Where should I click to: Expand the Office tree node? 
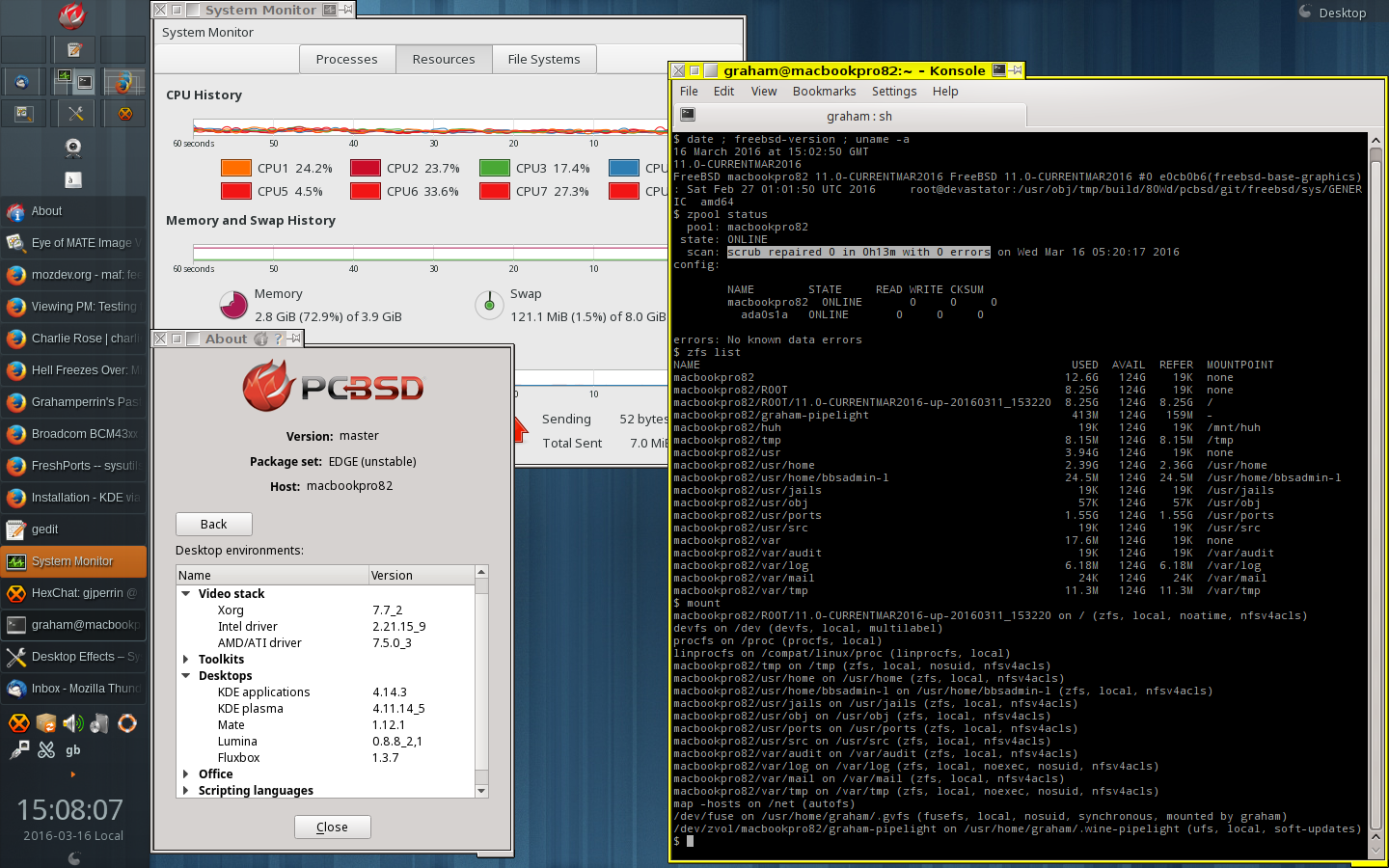click(x=186, y=774)
